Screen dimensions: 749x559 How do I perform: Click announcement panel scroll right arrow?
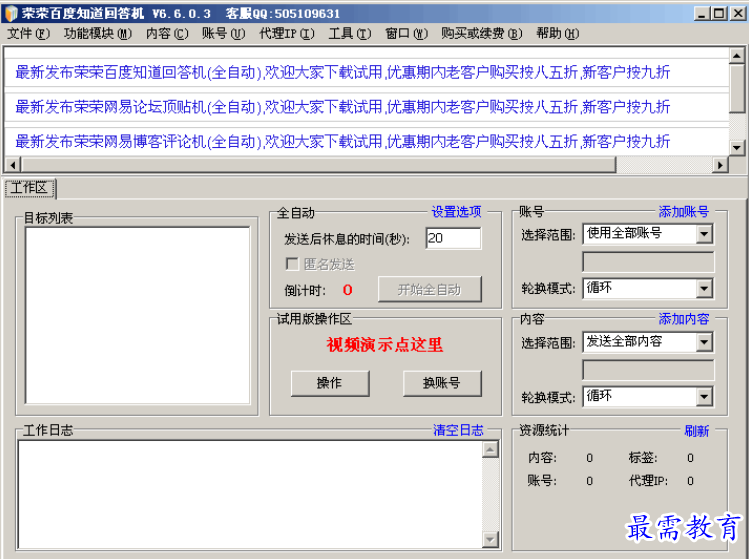[720, 165]
